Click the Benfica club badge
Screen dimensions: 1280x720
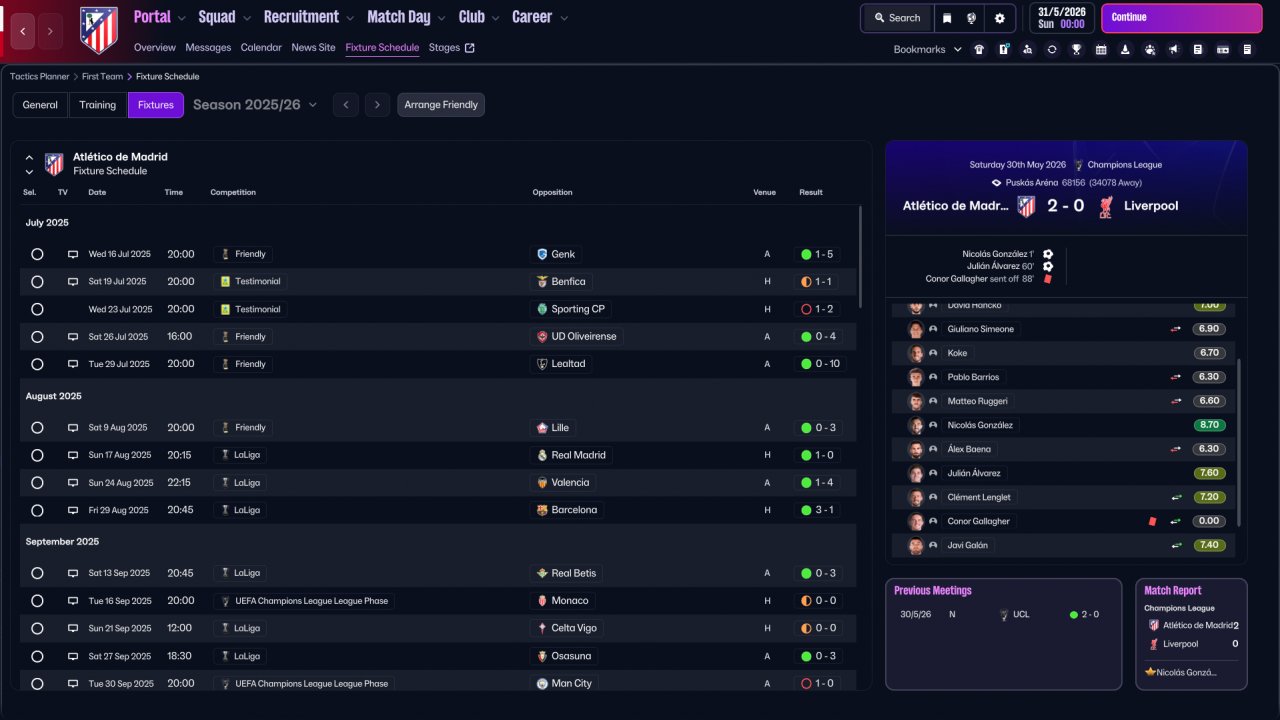click(x=542, y=282)
